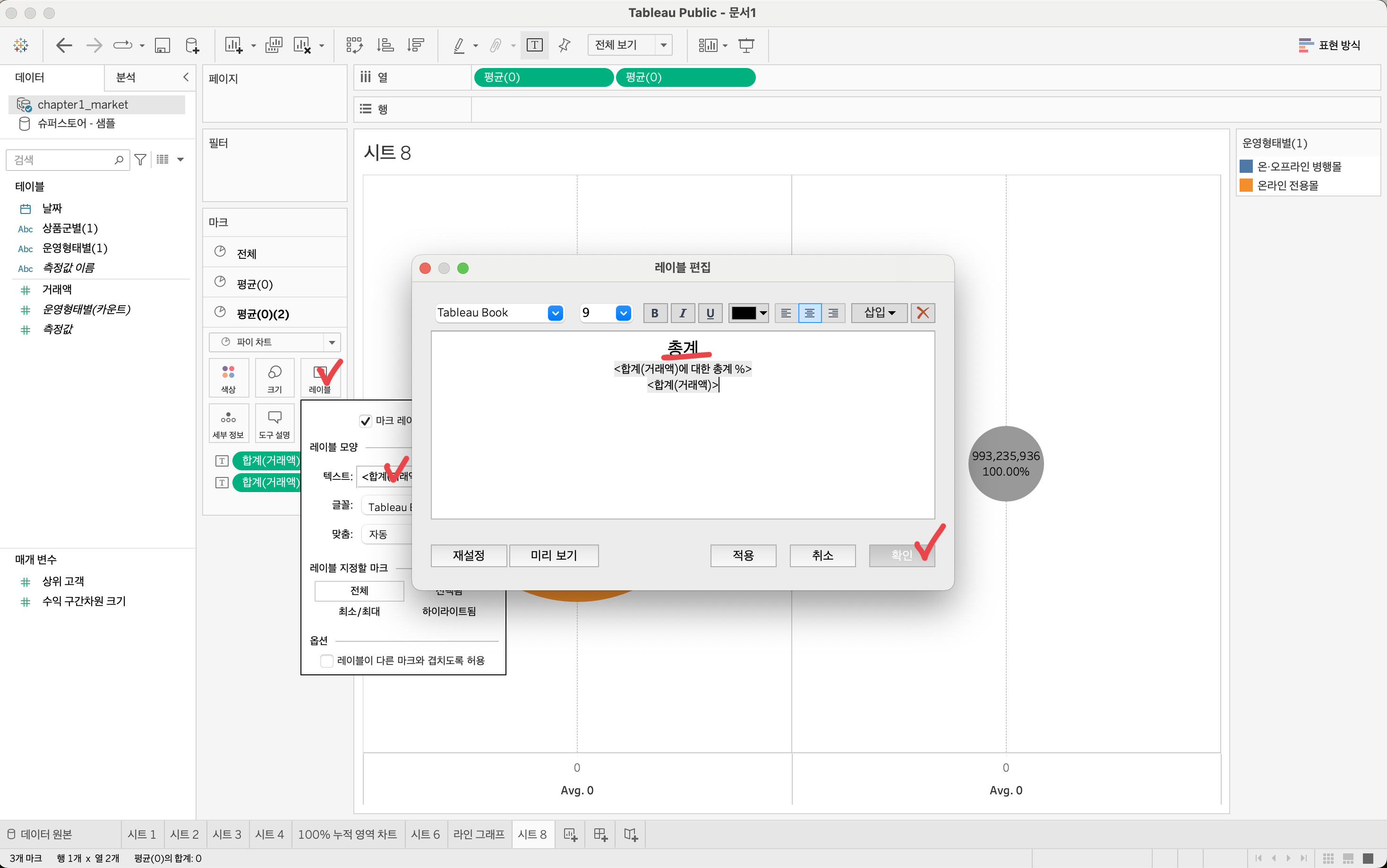This screenshot has width=1387, height=868.
Task: Click the 적용 apply button
Action: click(x=743, y=555)
